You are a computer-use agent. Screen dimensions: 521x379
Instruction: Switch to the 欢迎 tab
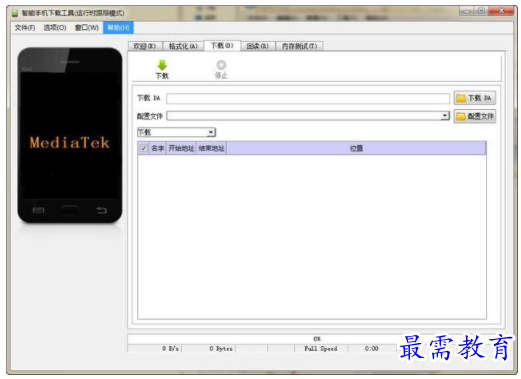click(144, 46)
